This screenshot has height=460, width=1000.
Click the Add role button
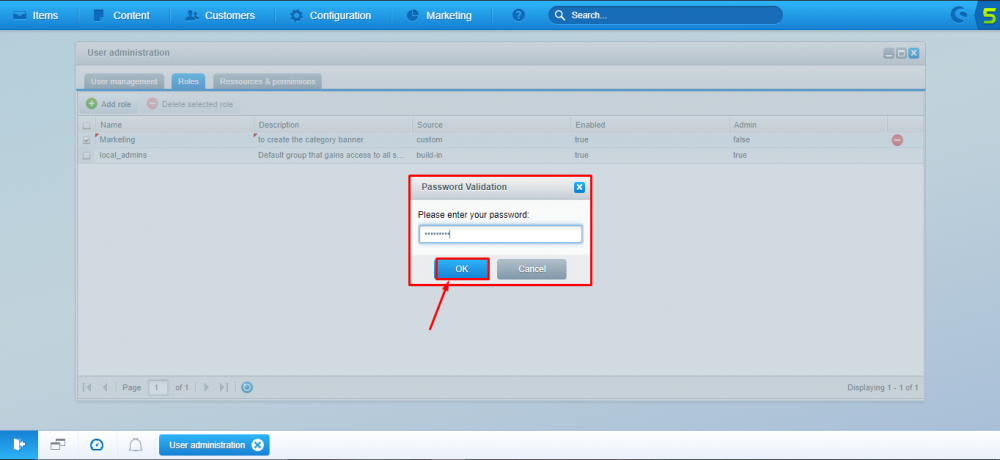109,104
